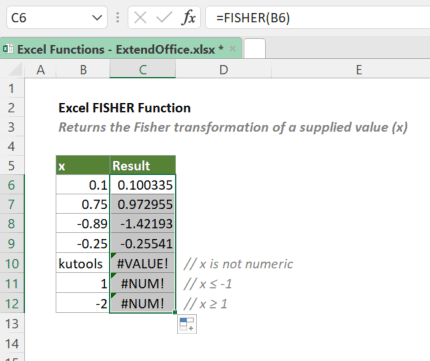The height and width of the screenshot is (361, 430).
Task: Click the Cancel X icon in formula bar
Action: coord(140,17)
